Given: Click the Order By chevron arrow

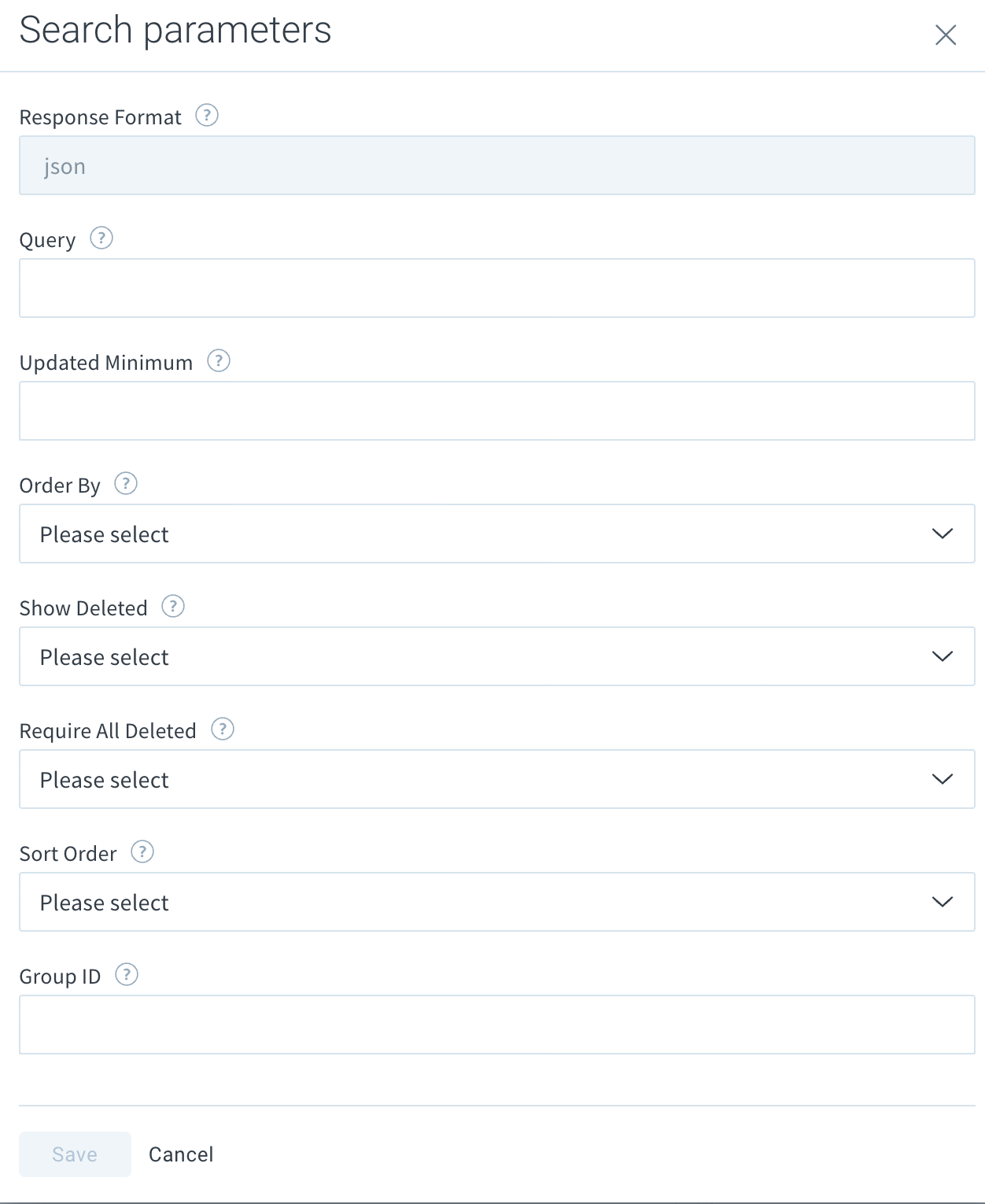Looking at the screenshot, I should [x=943, y=534].
